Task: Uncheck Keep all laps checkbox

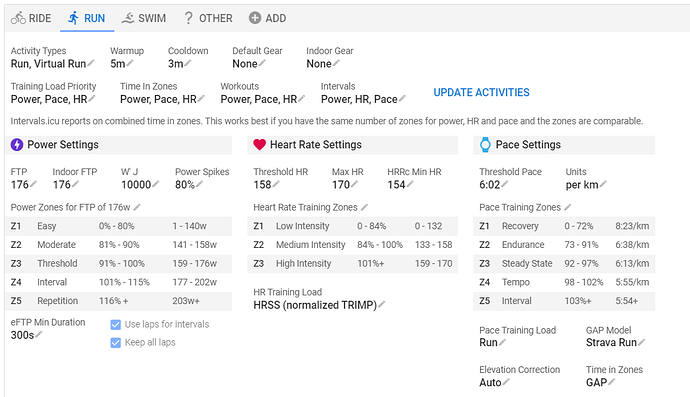Action: [x=115, y=343]
